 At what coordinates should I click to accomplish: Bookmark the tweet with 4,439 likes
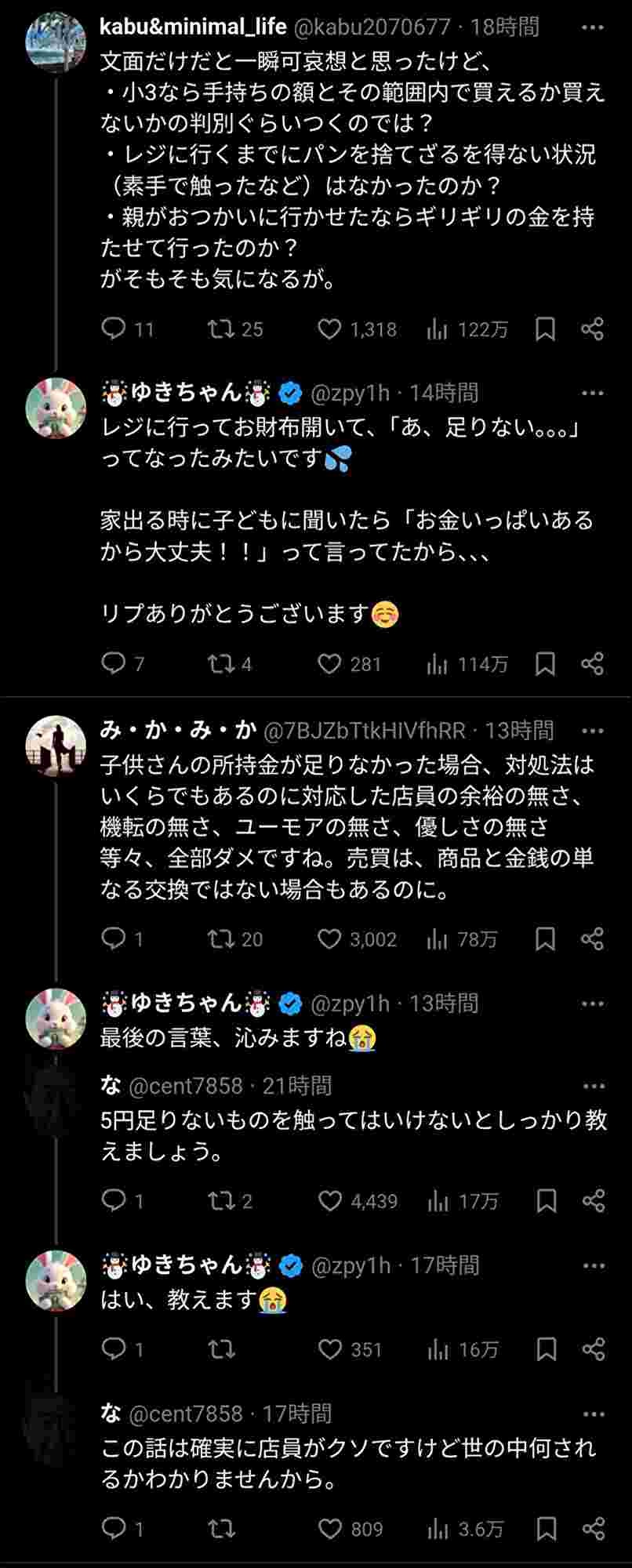[x=546, y=1201]
